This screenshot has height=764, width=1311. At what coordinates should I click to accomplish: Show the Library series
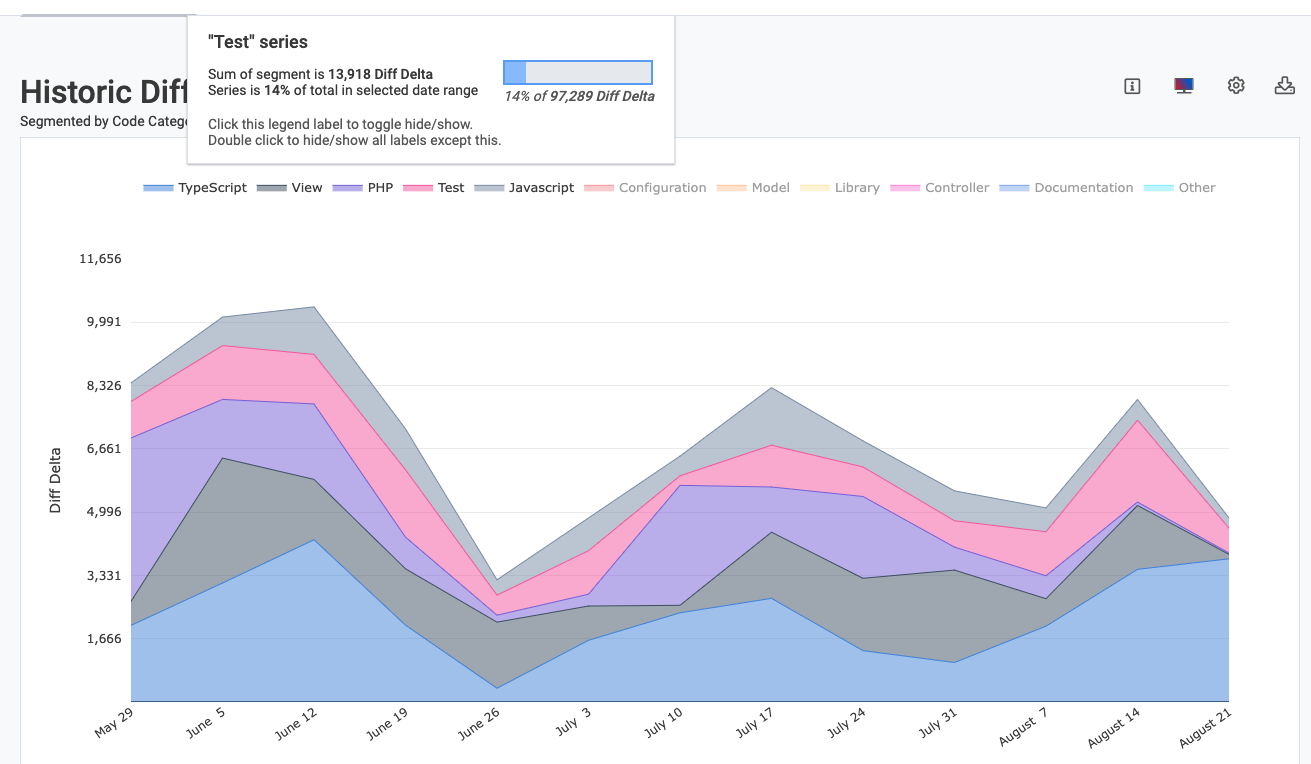[x=857, y=188]
